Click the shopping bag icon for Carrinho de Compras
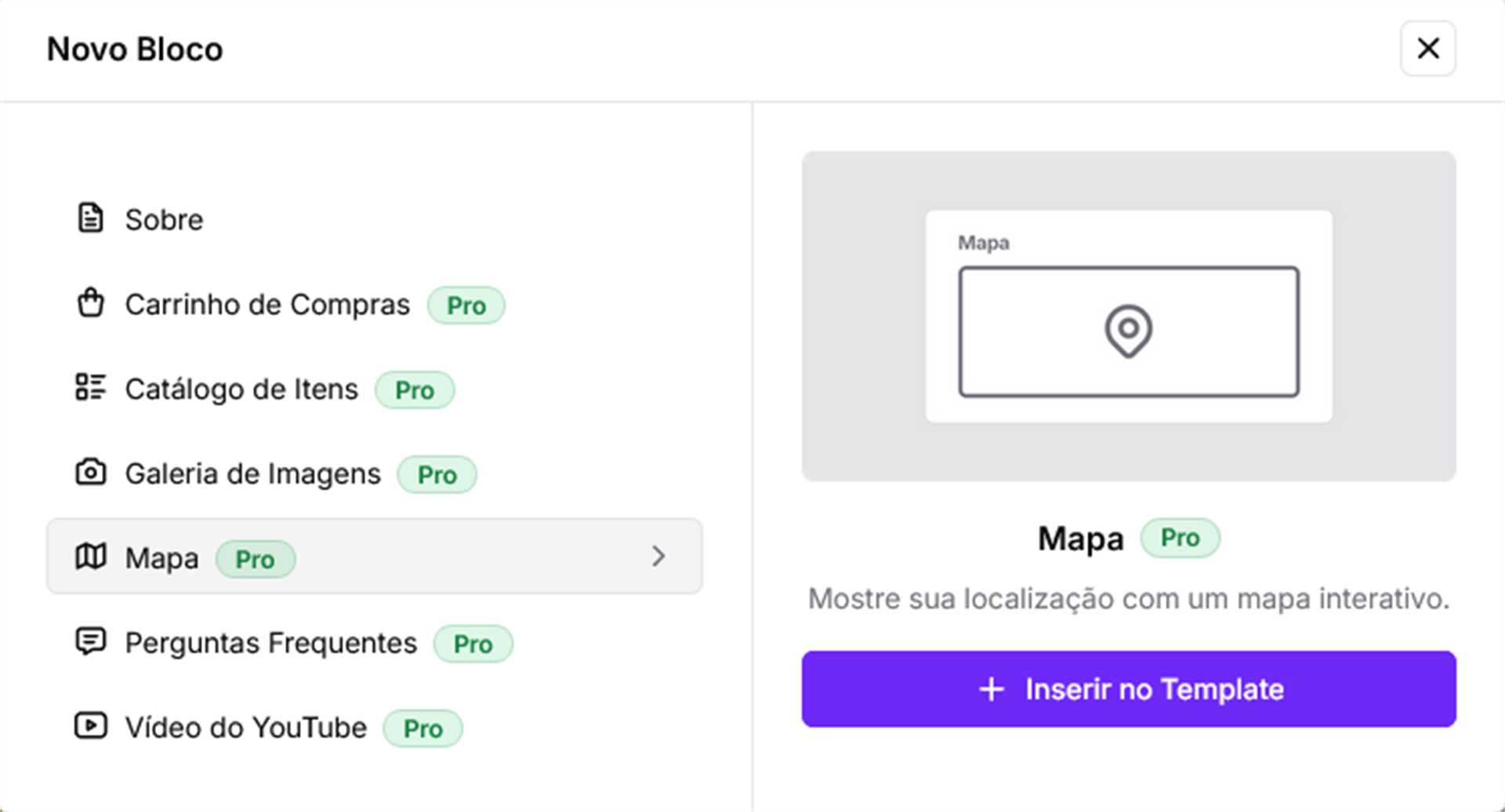Screen dimensions: 1505x812 pyautogui.click(x=90, y=303)
